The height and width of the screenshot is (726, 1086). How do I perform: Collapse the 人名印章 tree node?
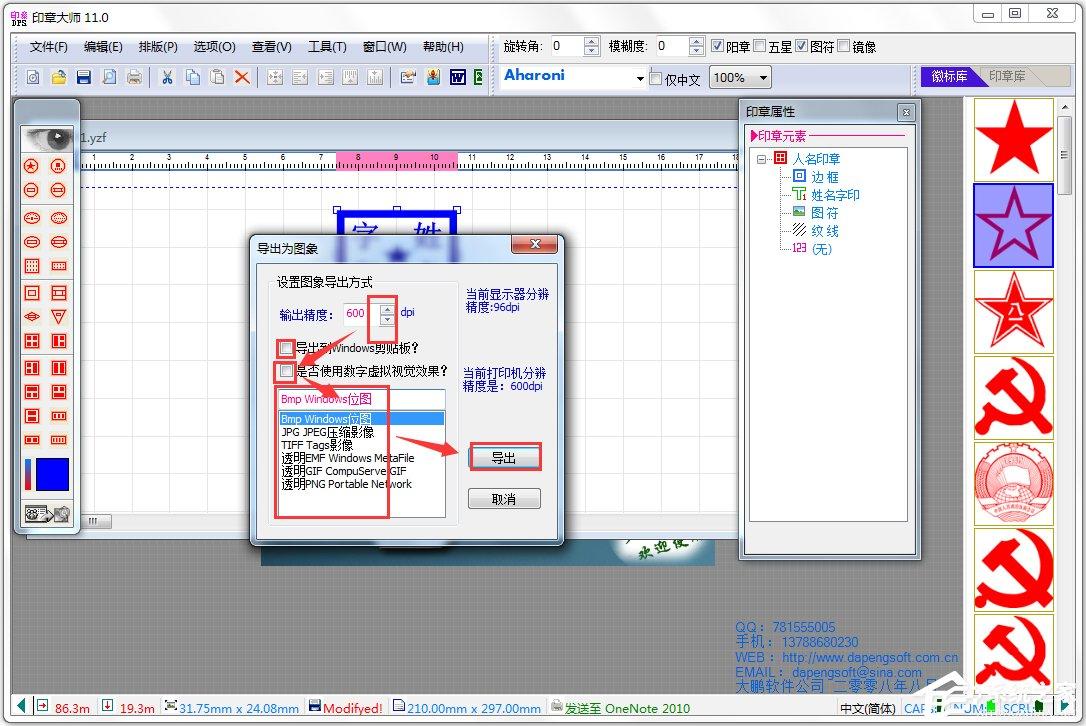(x=761, y=159)
